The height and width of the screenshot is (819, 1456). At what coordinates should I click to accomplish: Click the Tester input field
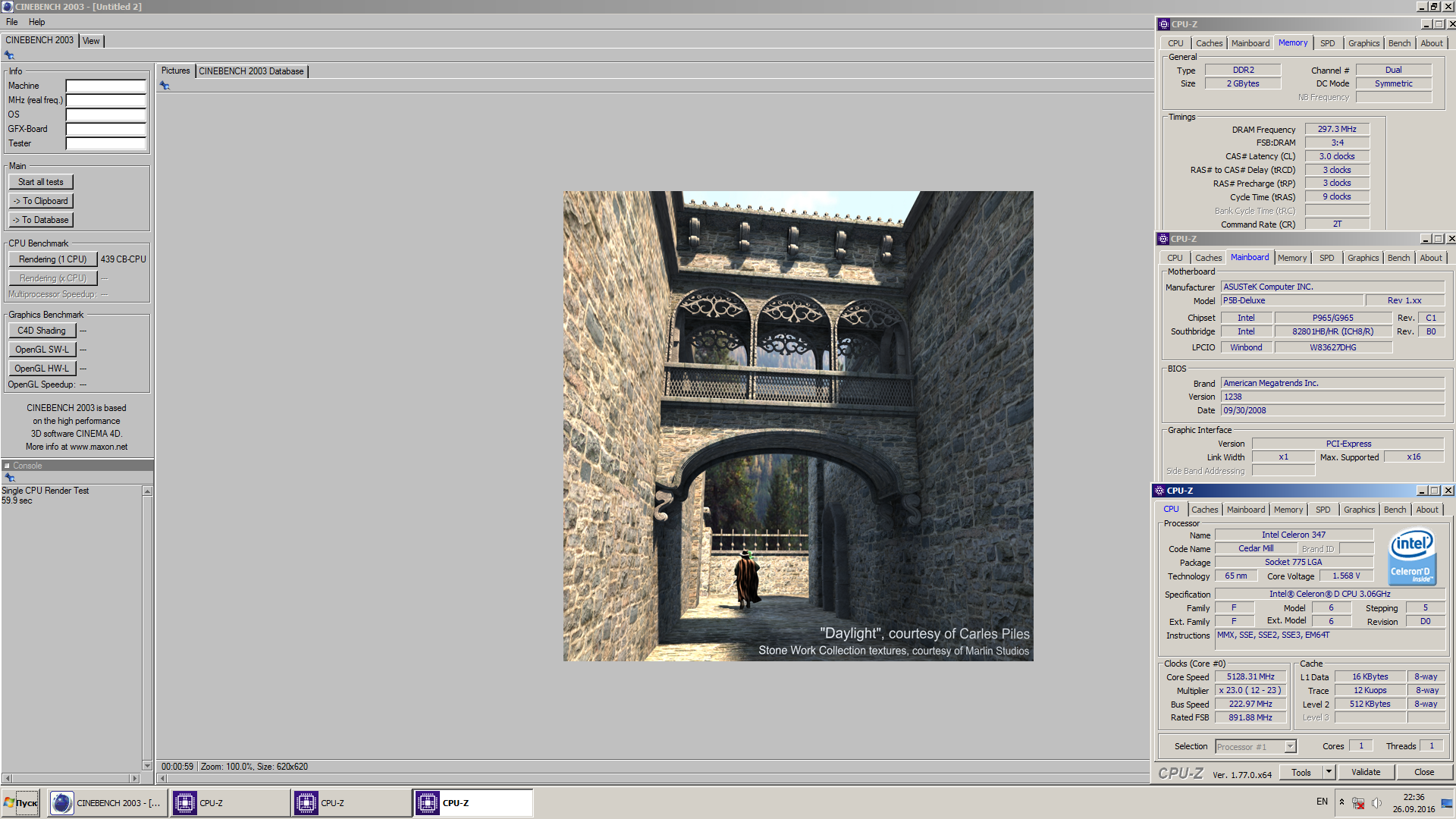(105, 143)
